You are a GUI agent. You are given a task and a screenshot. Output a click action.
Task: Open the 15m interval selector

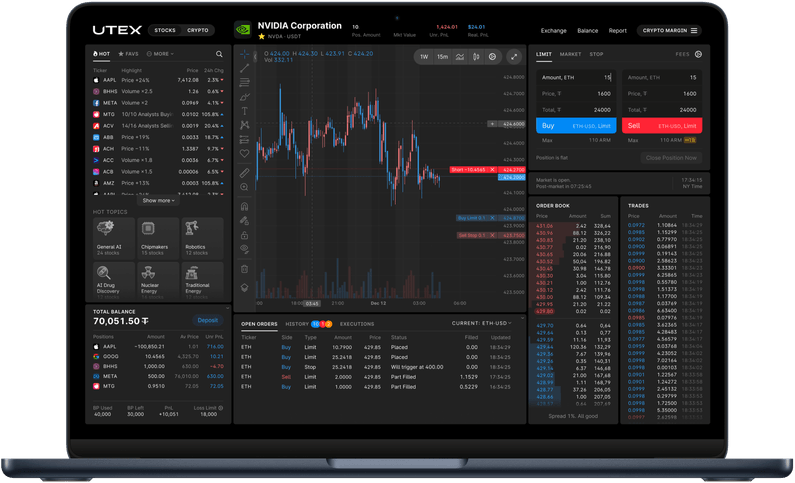pos(443,57)
